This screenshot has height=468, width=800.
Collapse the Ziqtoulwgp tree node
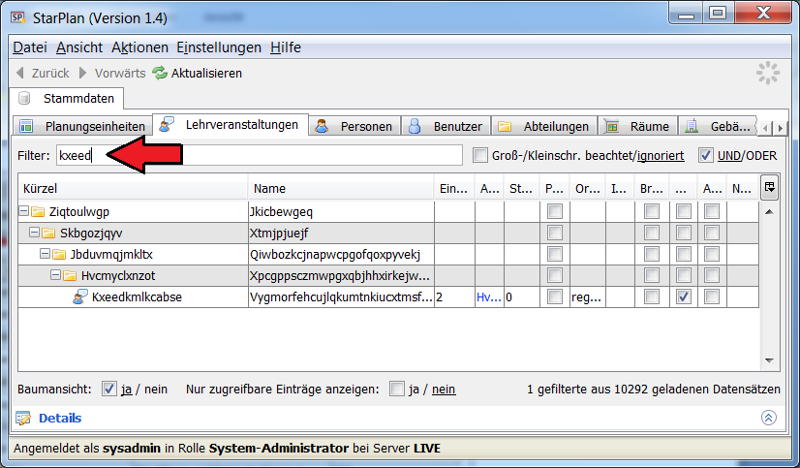pos(23,211)
